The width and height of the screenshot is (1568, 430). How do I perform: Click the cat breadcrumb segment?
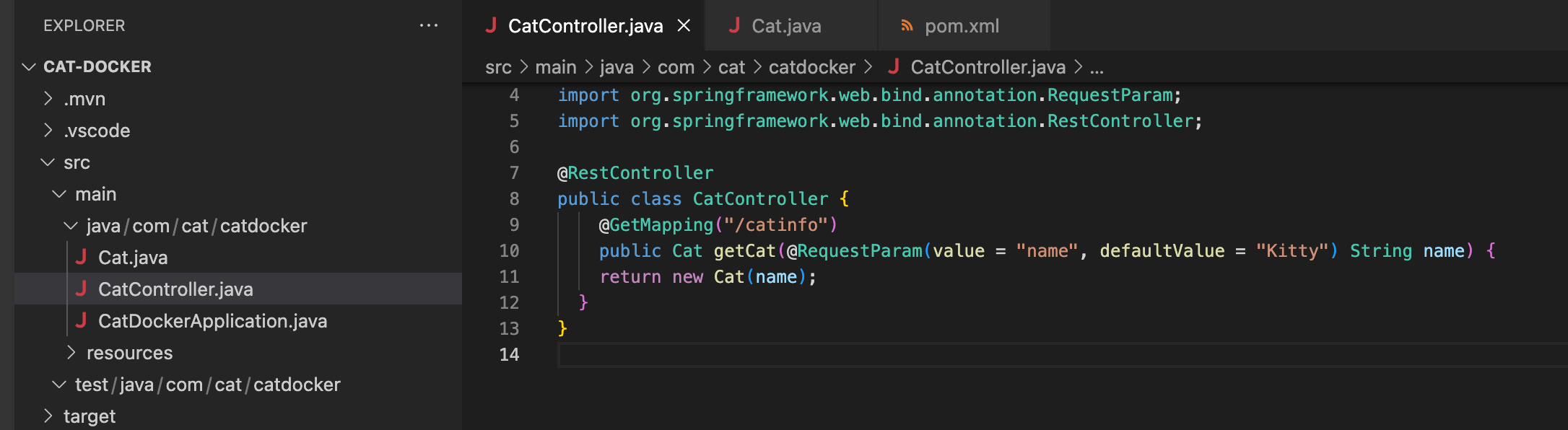731,67
